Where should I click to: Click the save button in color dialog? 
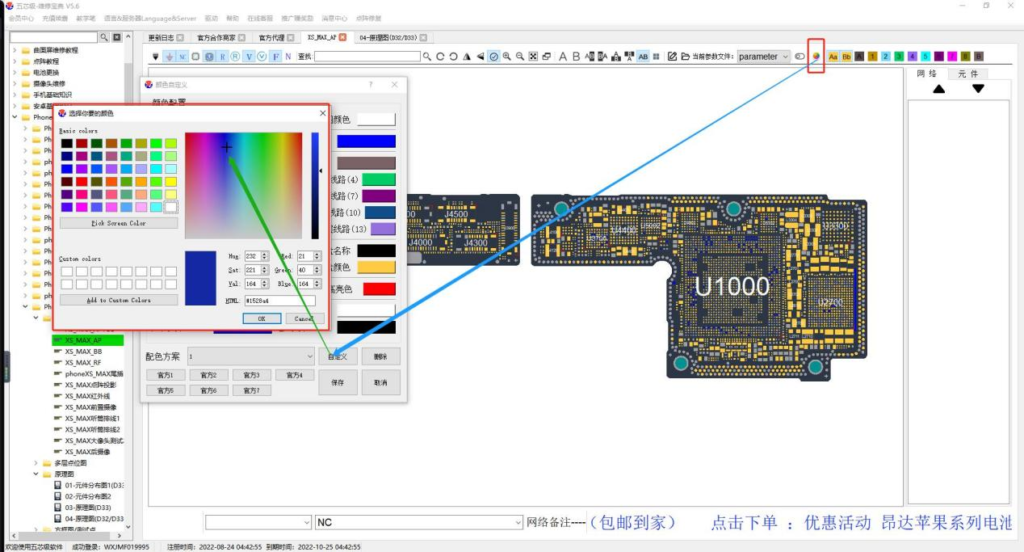point(338,382)
